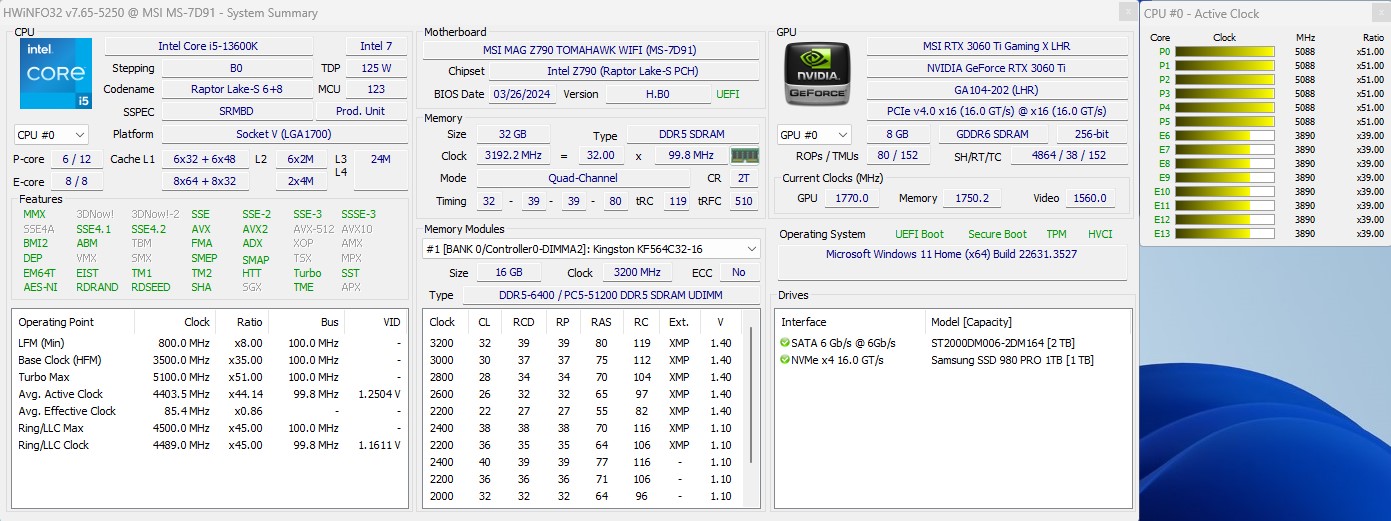This screenshot has height=521, width=1391.
Task: Click the MSI MAG Z790 TOMAHAWK WIFI field
Action: pyautogui.click(x=589, y=49)
